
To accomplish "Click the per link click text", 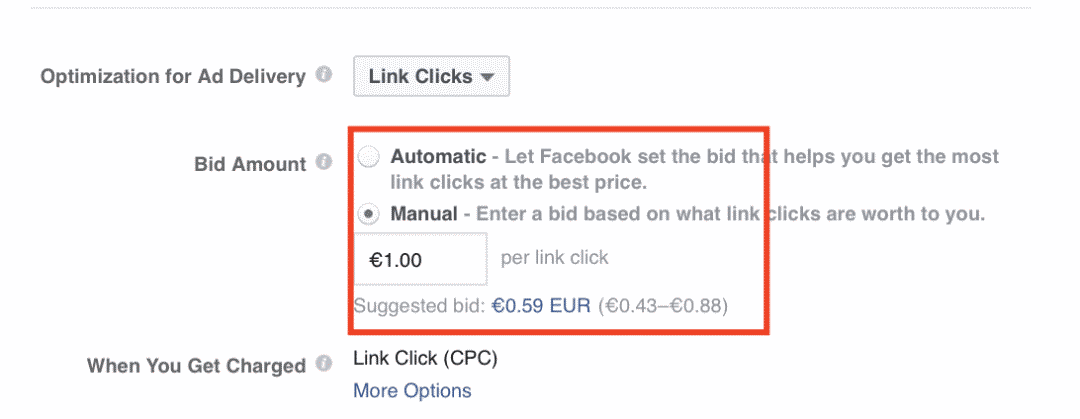I will click(554, 258).
